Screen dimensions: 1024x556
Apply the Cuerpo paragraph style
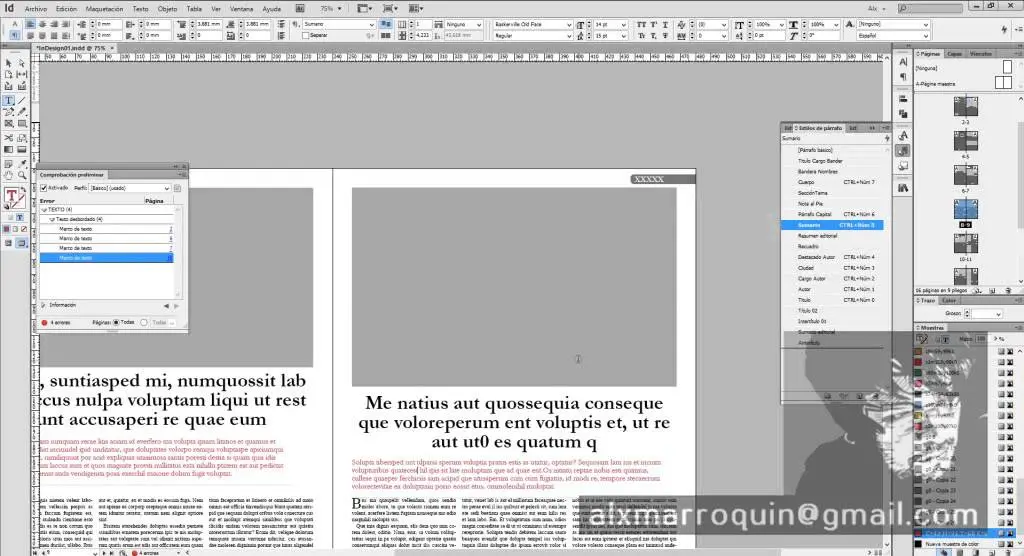click(x=833, y=182)
